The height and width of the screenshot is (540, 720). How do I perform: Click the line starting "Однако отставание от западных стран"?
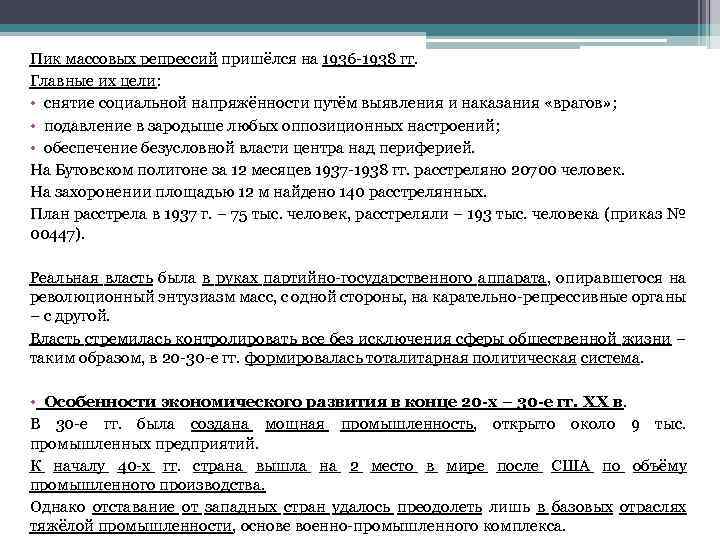(x=358, y=507)
